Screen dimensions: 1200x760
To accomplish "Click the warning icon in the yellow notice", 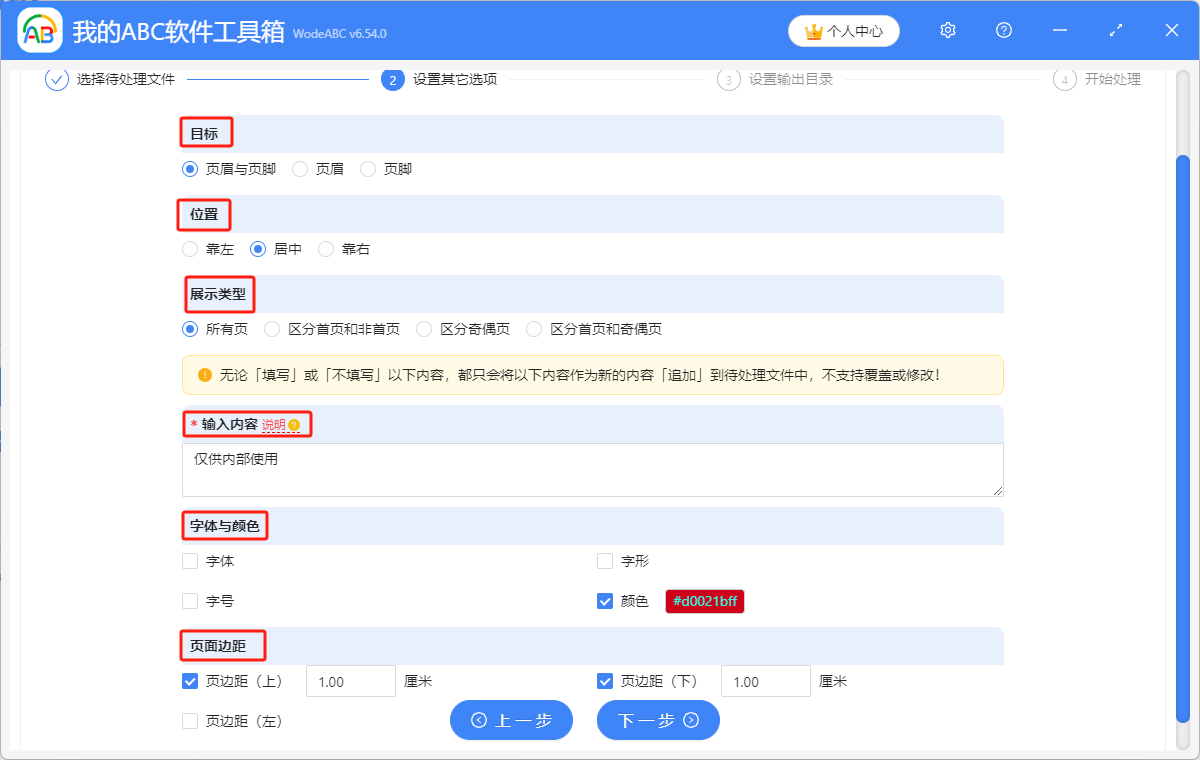I will tap(207, 375).
